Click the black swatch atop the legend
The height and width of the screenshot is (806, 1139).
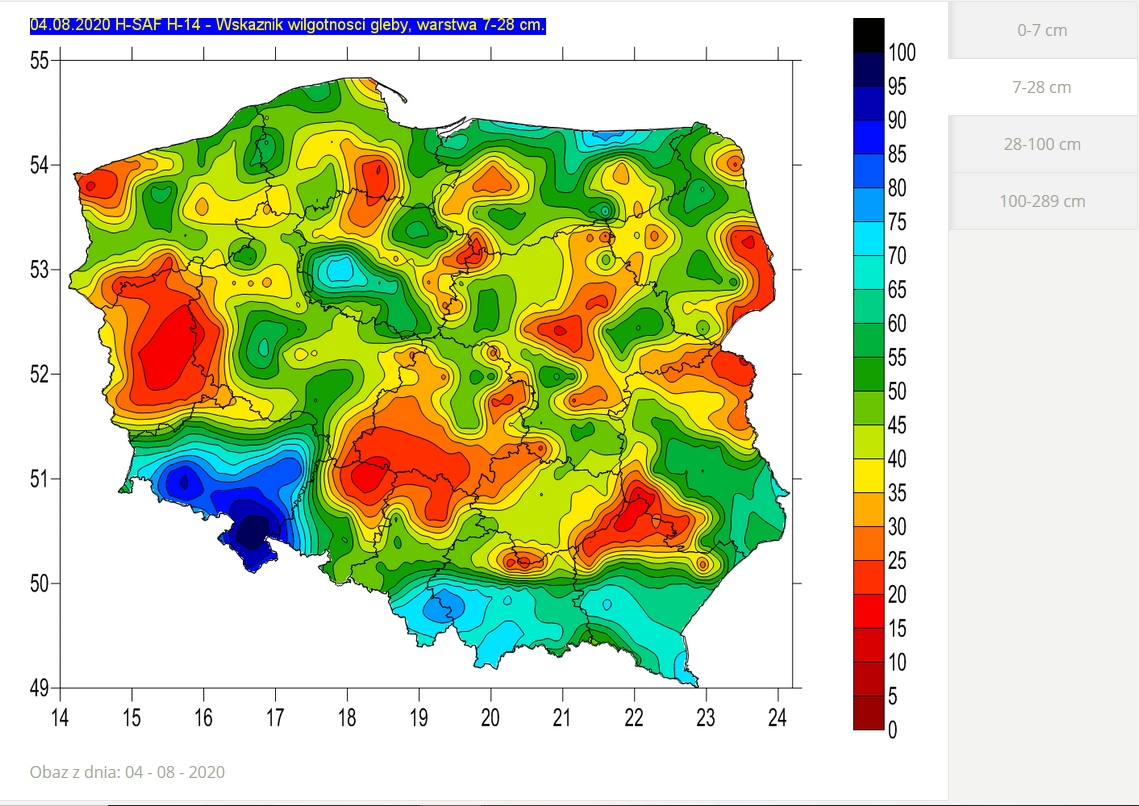click(x=868, y=35)
